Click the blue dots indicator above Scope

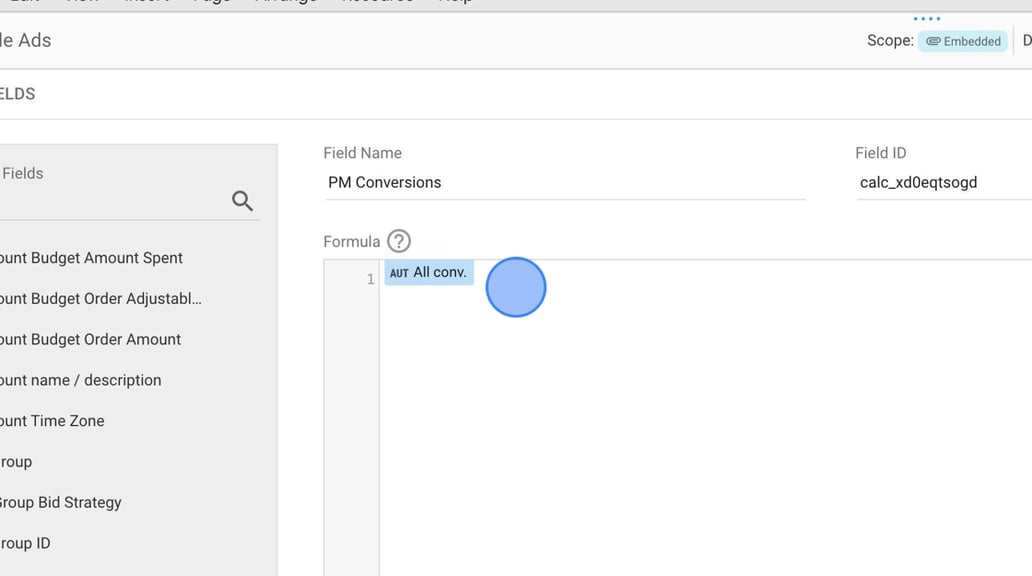pyautogui.click(x=925, y=17)
